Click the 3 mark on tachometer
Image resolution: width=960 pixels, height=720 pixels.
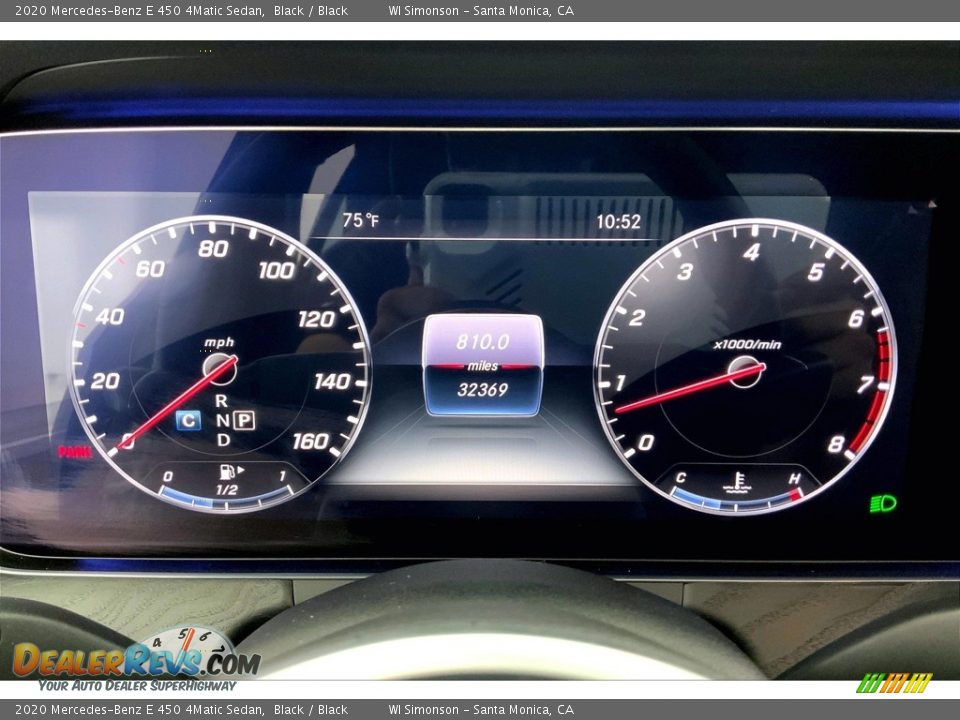click(685, 271)
